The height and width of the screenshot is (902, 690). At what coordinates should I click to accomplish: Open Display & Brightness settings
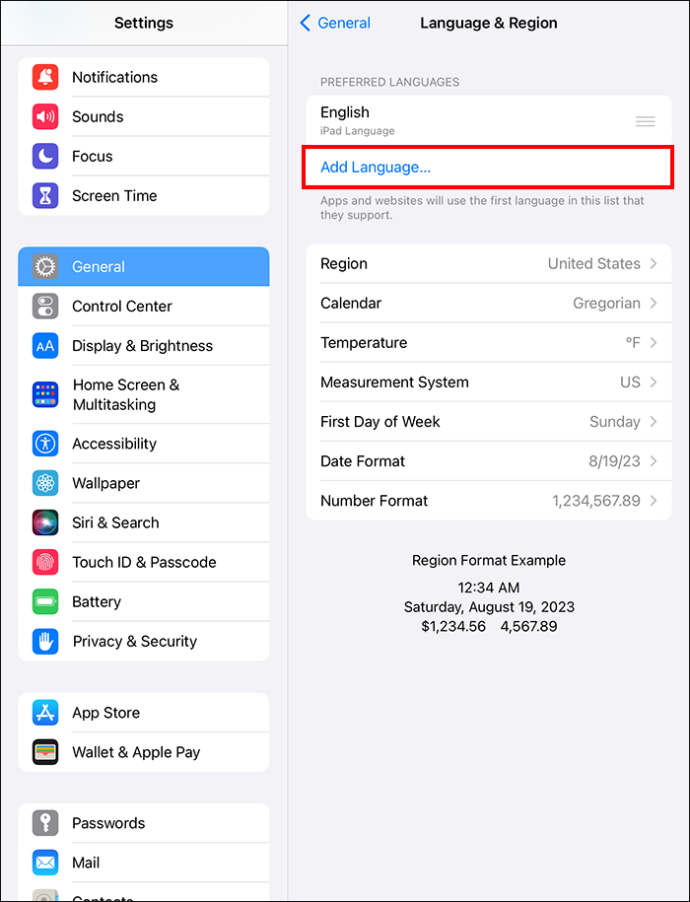tap(143, 346)
